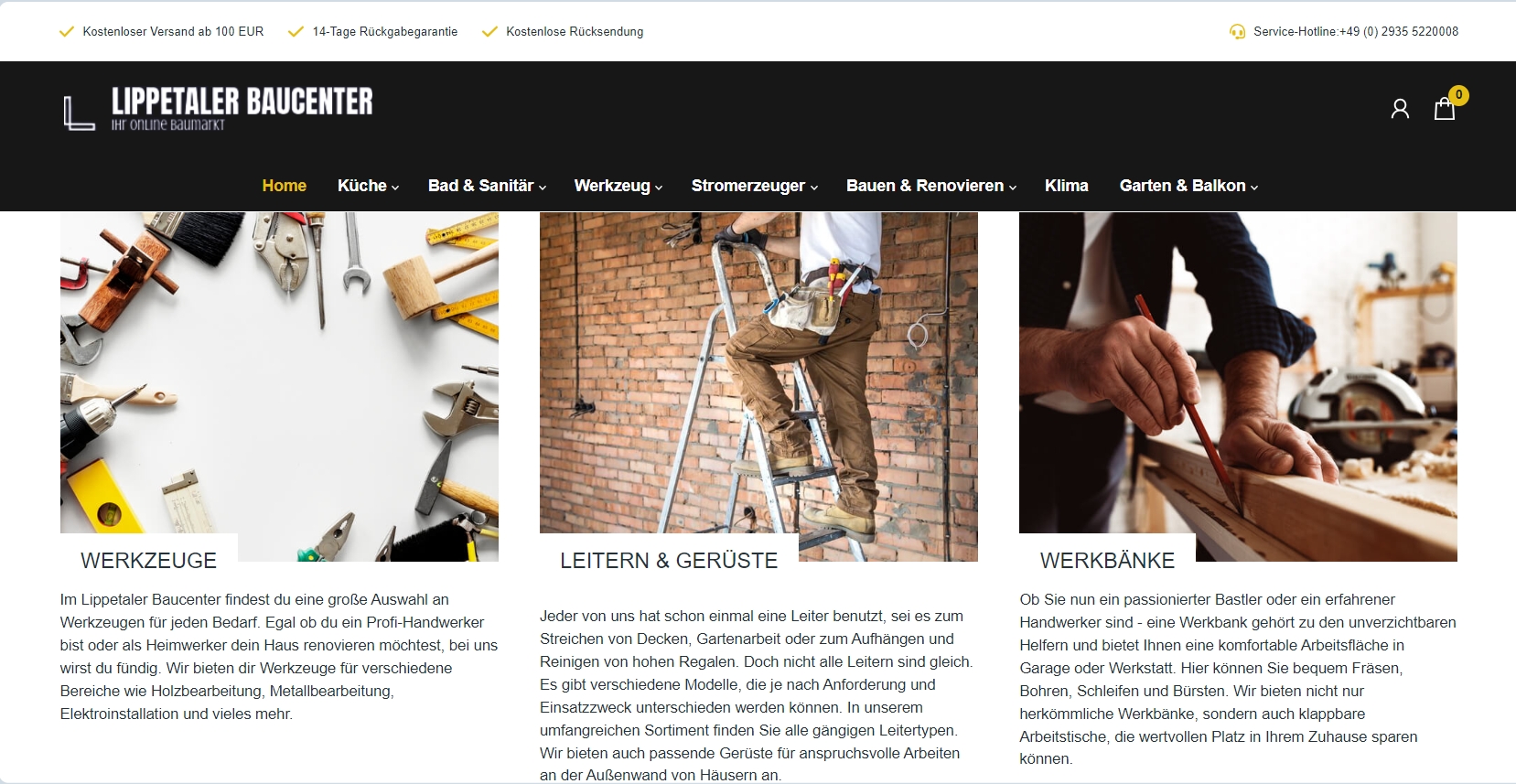Open the shopping bag cart icon
Viewport: 1516px width, 784px height.
(x=1444, y=109)
